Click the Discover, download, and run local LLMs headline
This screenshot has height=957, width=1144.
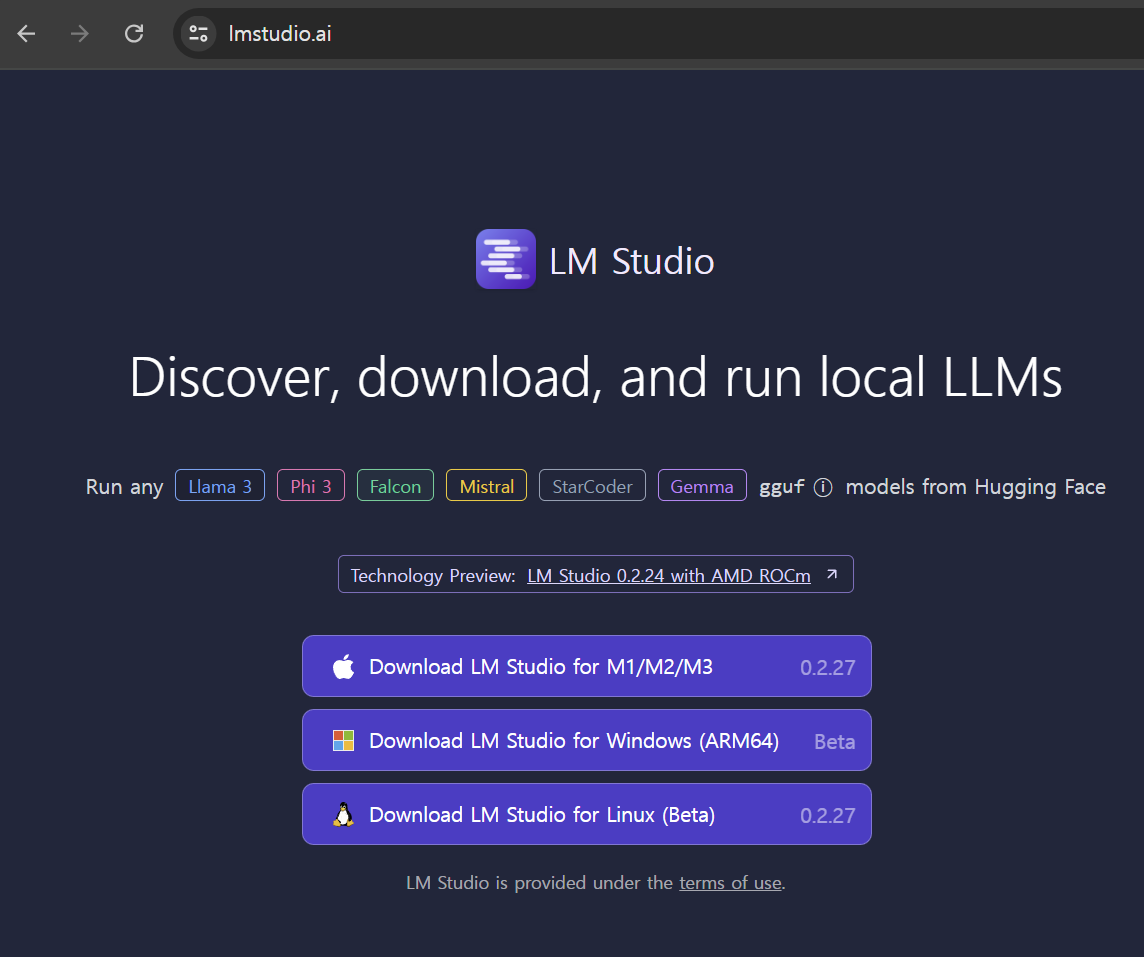click(595, 377)
